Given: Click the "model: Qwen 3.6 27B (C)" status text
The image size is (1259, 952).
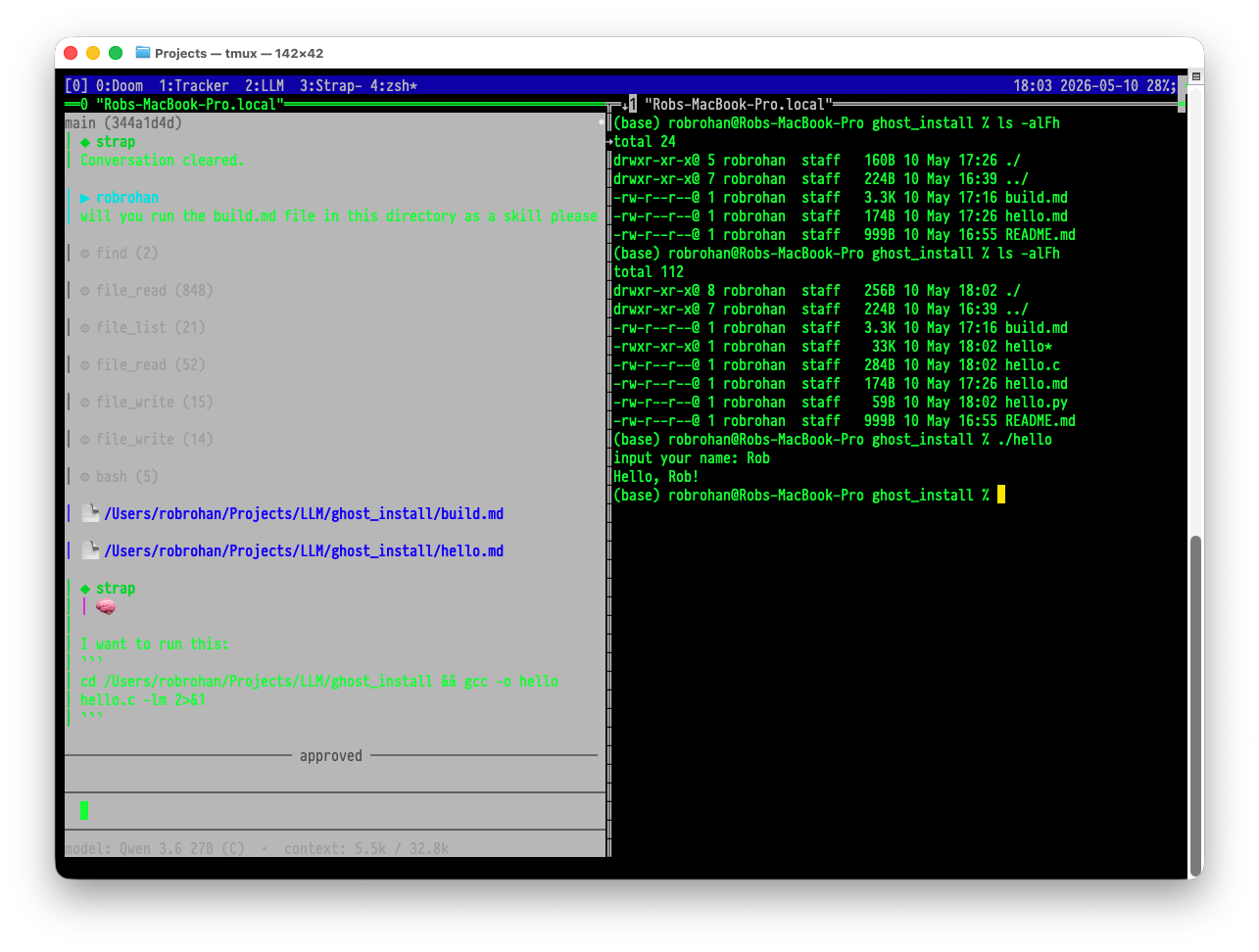Looking at the screenshot, I should [x=155, y=848].
